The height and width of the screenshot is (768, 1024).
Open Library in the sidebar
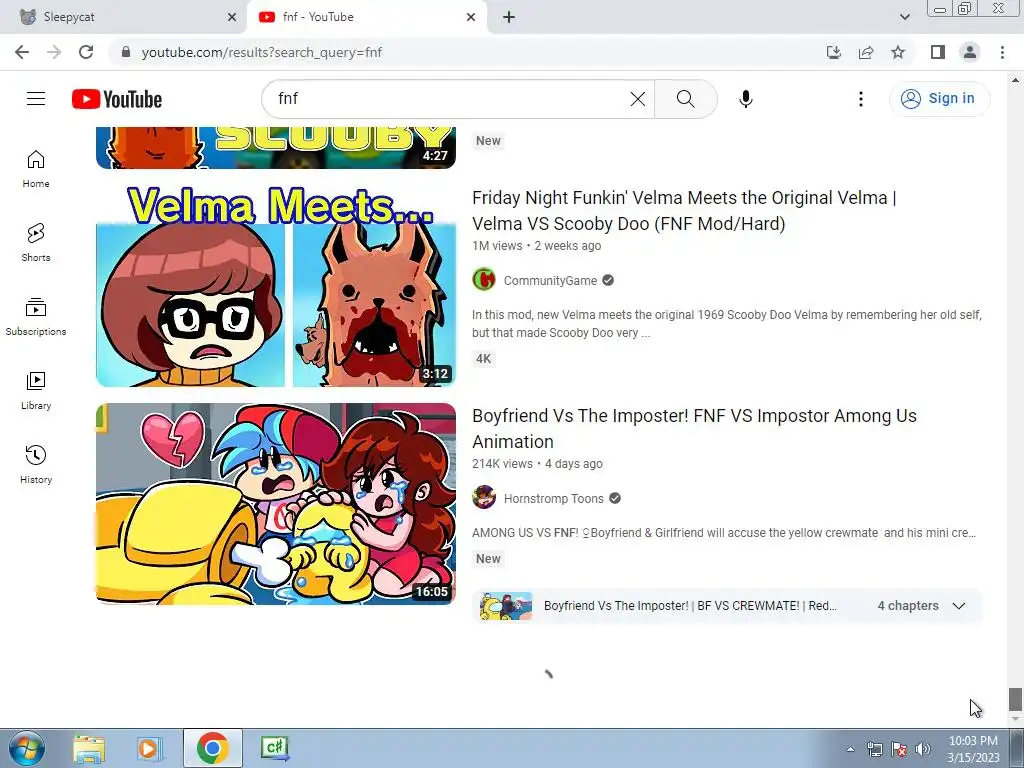tap(36, 391)
